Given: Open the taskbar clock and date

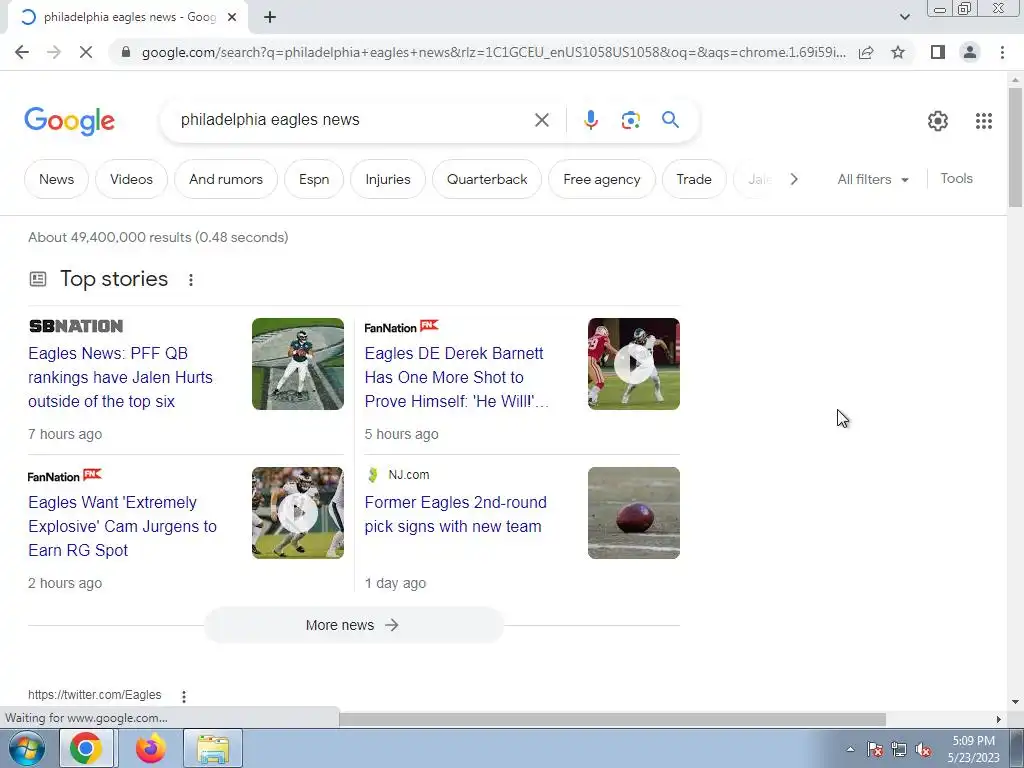Looking at the screenshot, I should click(974, 749).
